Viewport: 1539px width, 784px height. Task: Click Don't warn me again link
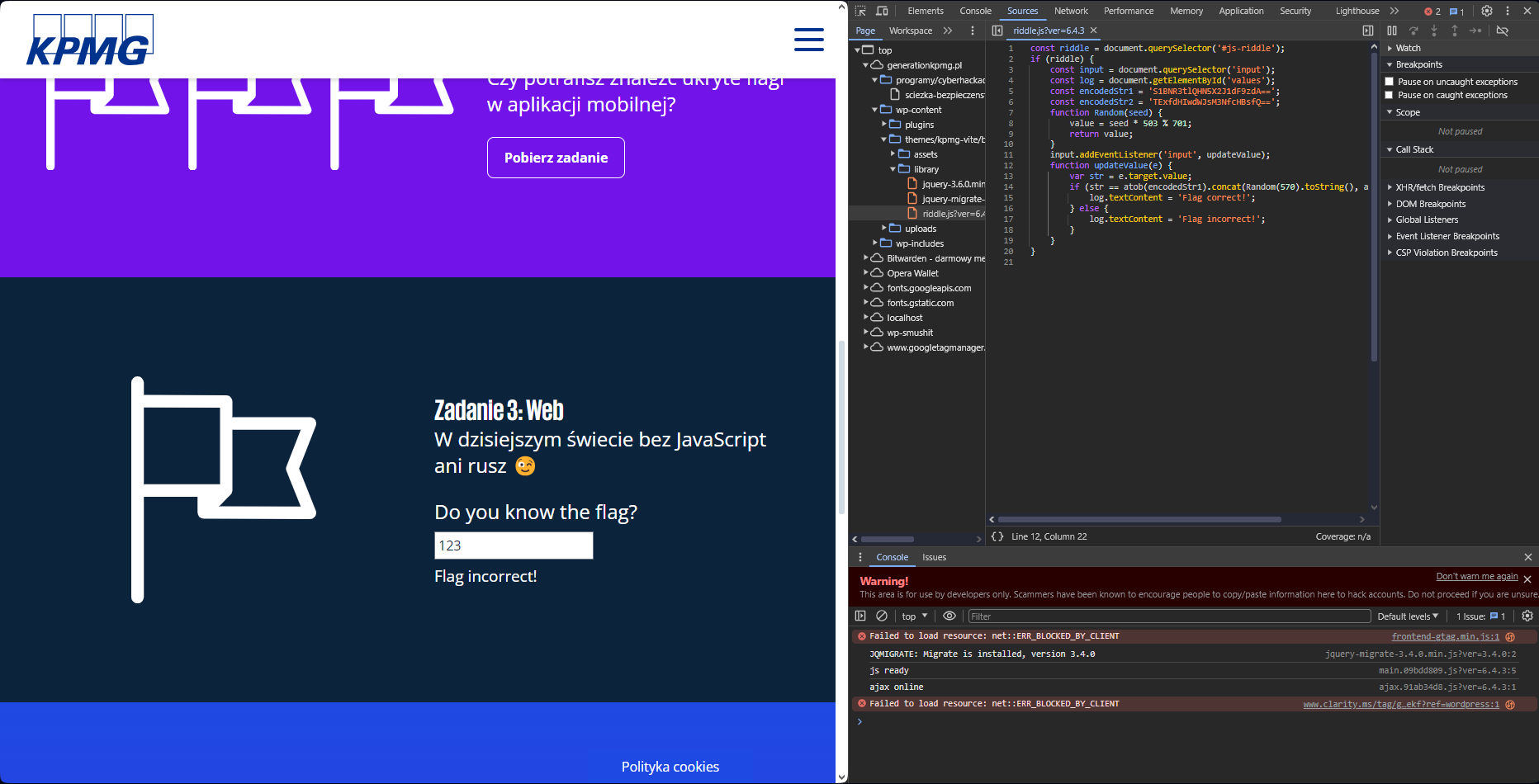1477,576
